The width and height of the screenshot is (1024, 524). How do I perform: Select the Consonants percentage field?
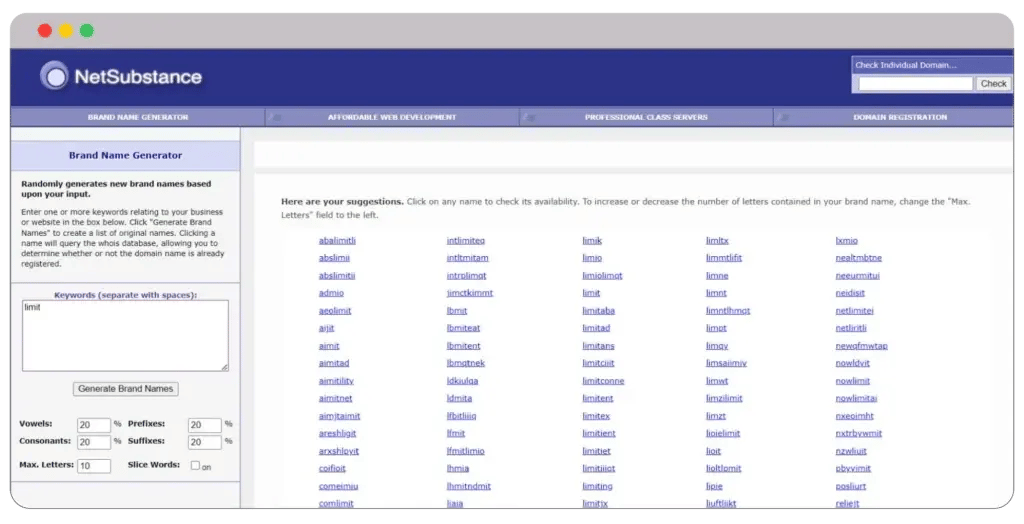click(x=94, y=442)
